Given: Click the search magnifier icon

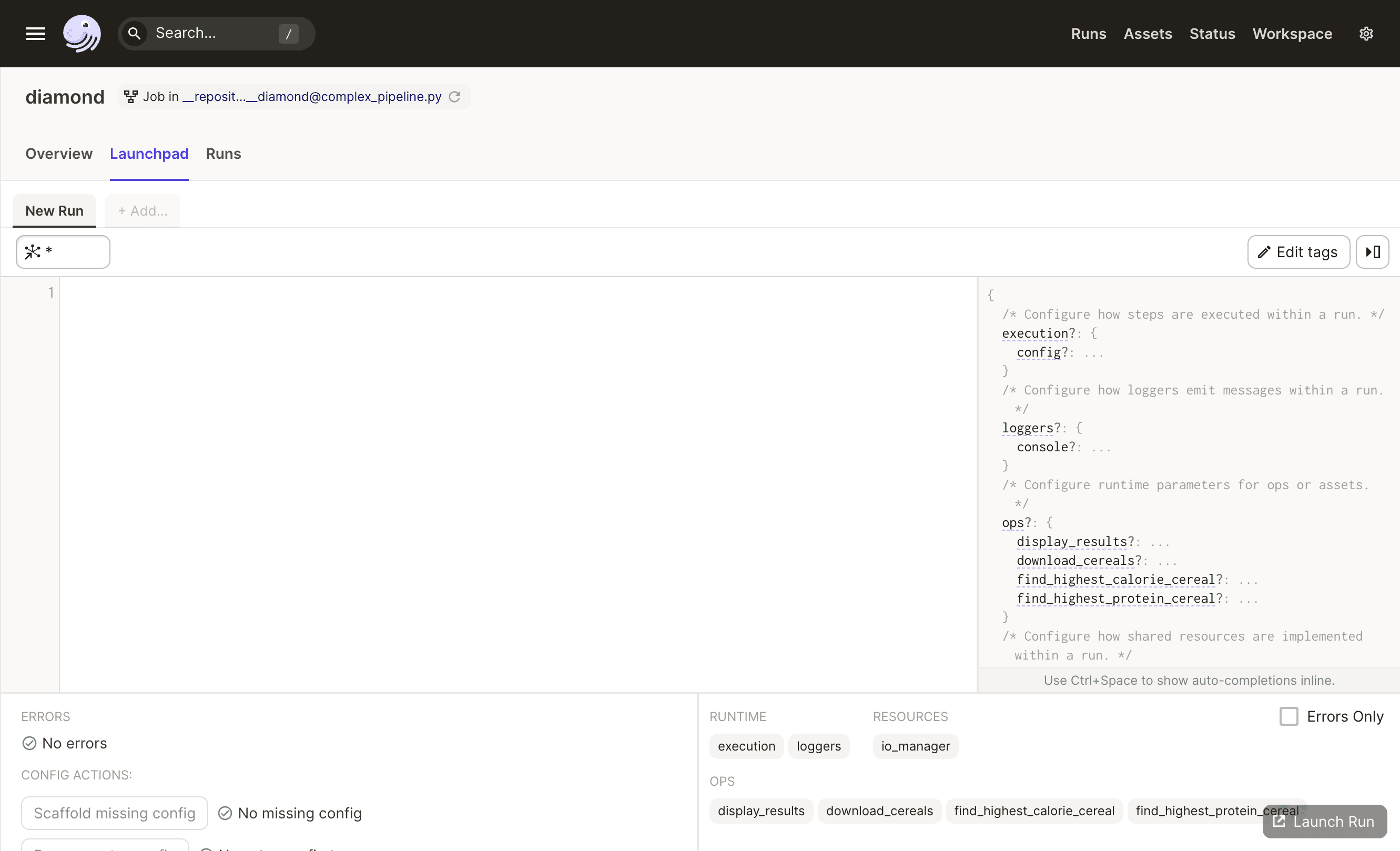Looking at the screenshot, I should pos(134,34).
